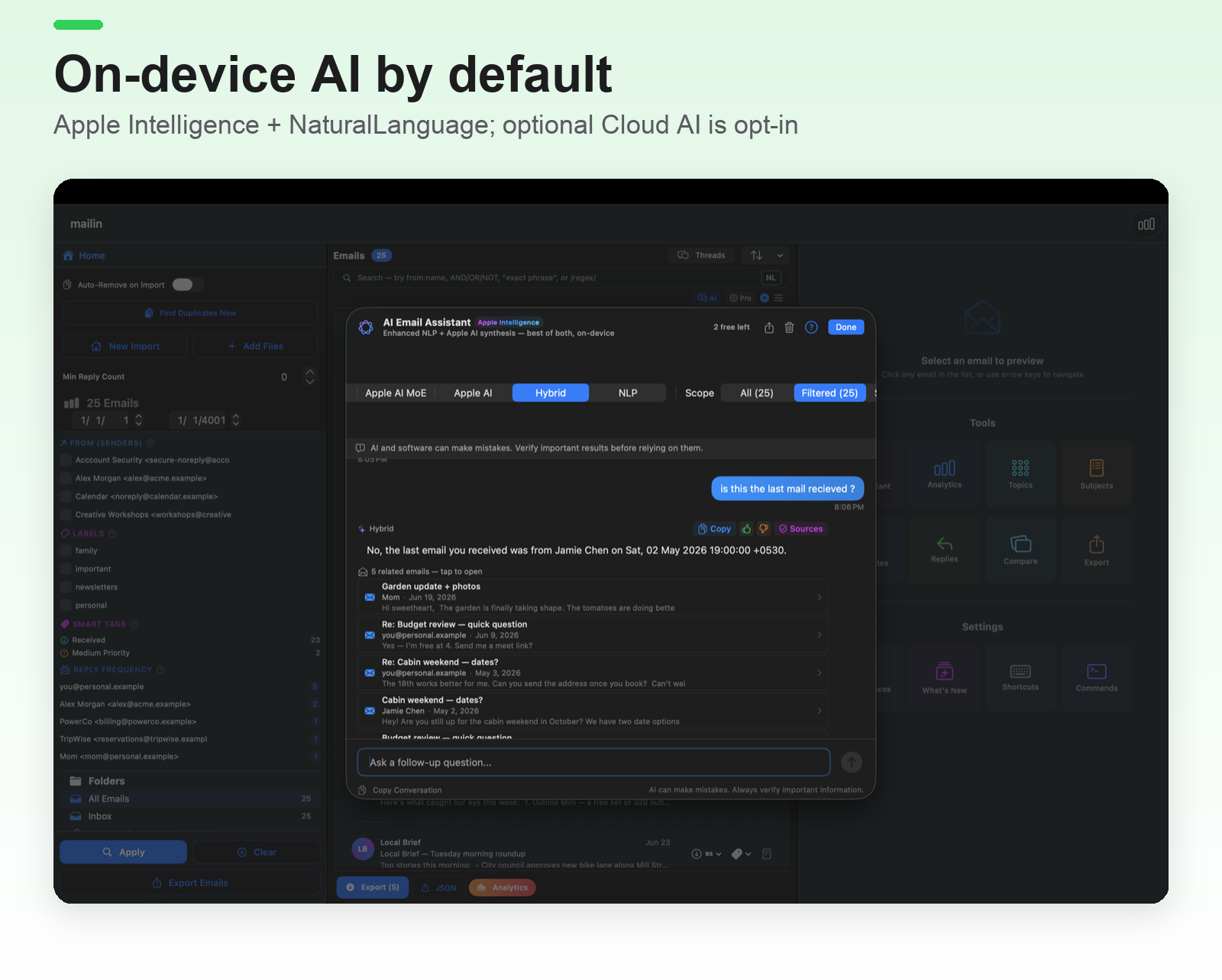The width and height of the screenshot is (1222, 980).
Task: Click the AI chip below search bar
Action: coord(707,298)
